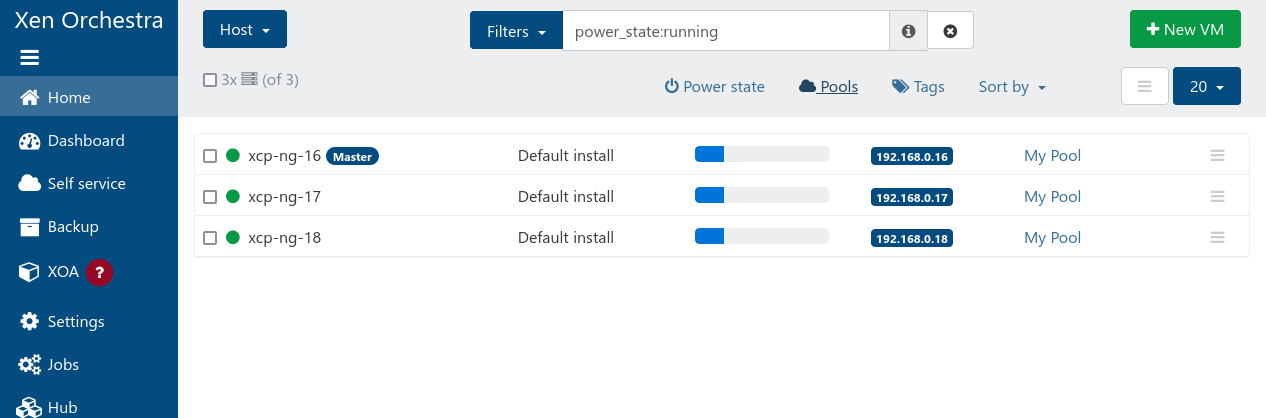The image size is (1266, 418).
Task: Select the xcp-ng-16 host checkbox
Action: [210, 156]
